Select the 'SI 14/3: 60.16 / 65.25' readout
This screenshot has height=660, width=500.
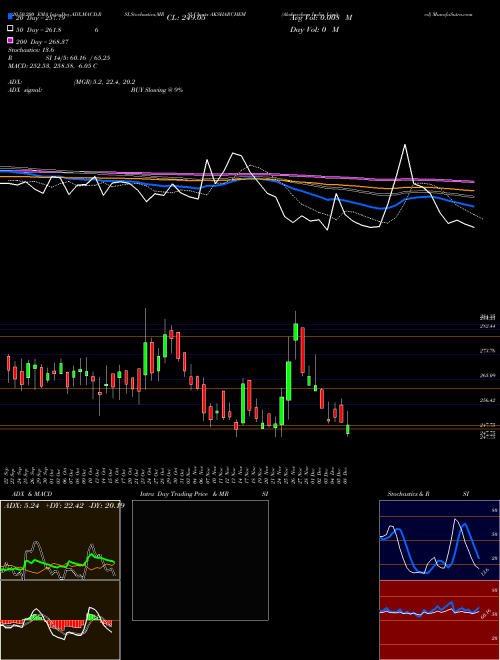click(78, 58)
